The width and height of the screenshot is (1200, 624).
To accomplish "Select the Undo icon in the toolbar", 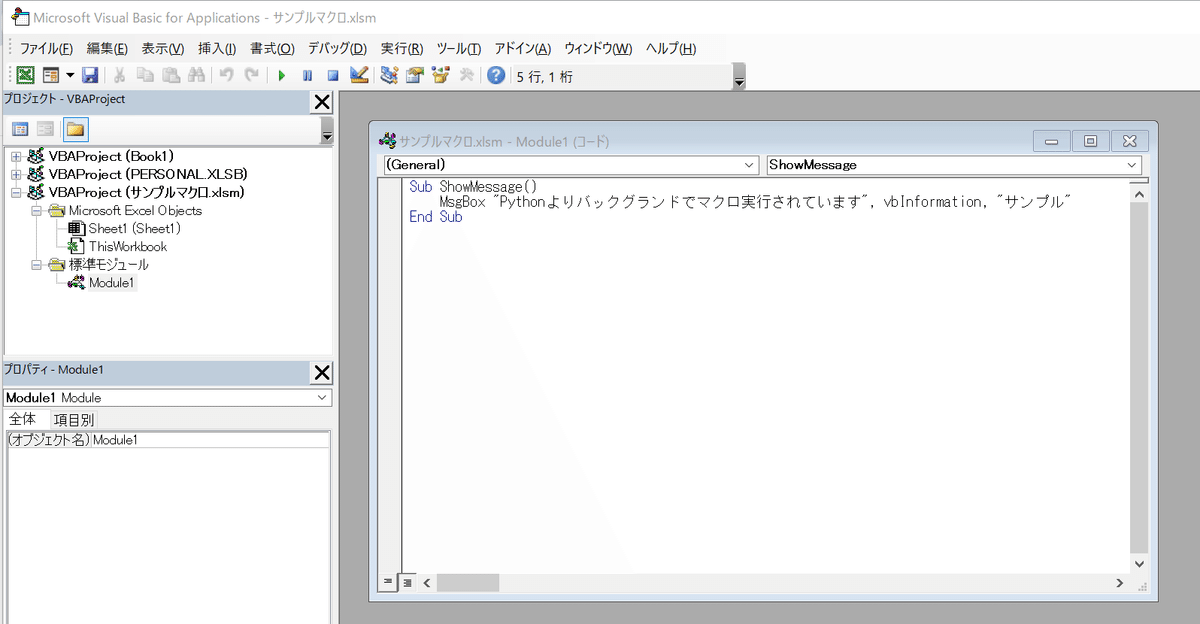I will coord(225,74).
